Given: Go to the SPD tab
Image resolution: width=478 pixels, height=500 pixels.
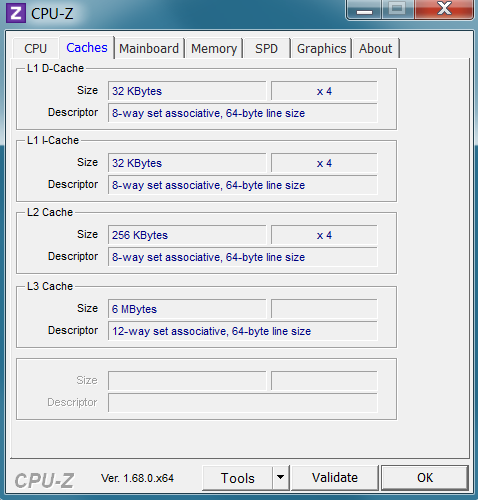Looking at the screenshot, I should pos(266,49).
